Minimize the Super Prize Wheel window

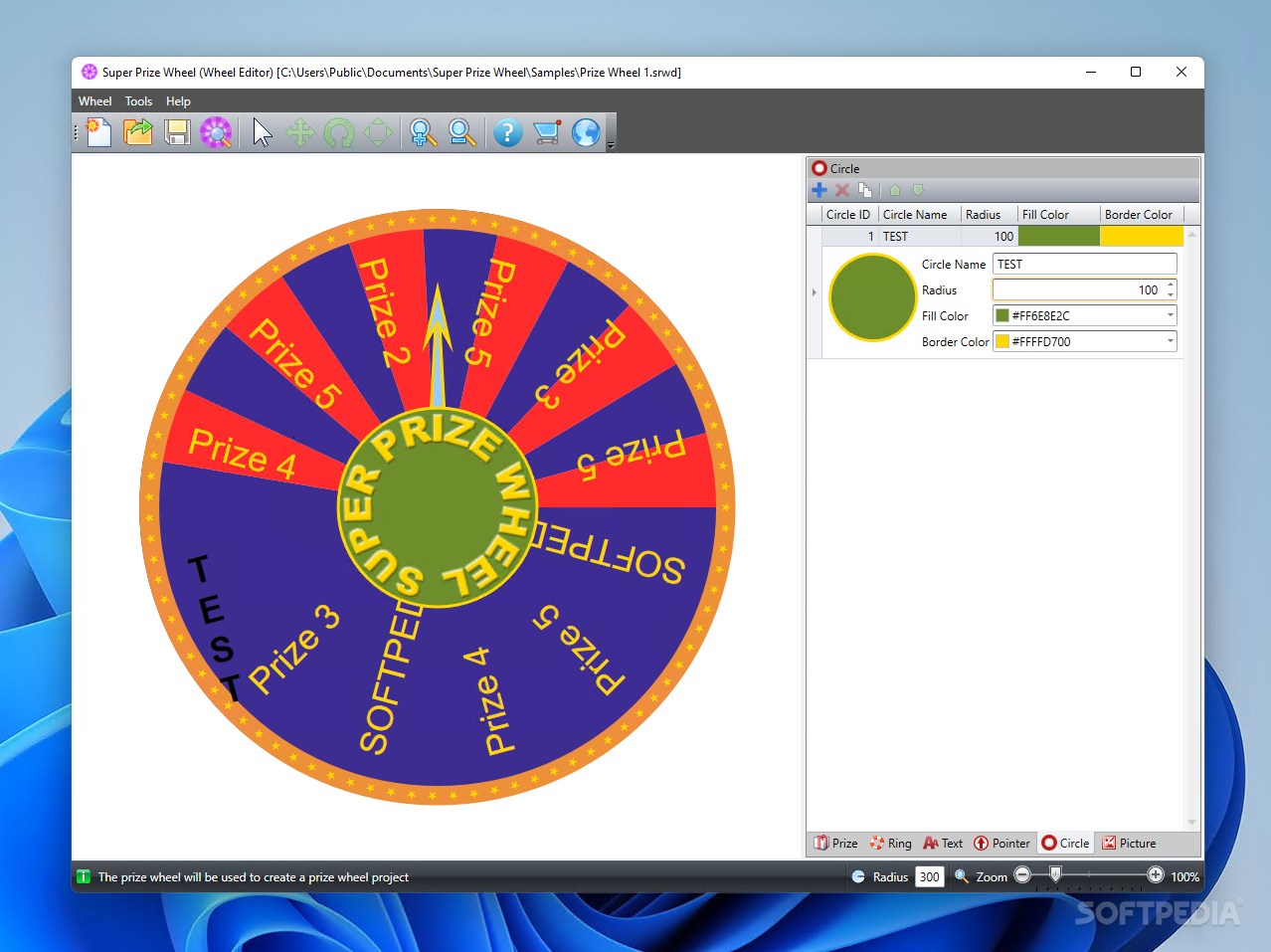pos(1091,72)
